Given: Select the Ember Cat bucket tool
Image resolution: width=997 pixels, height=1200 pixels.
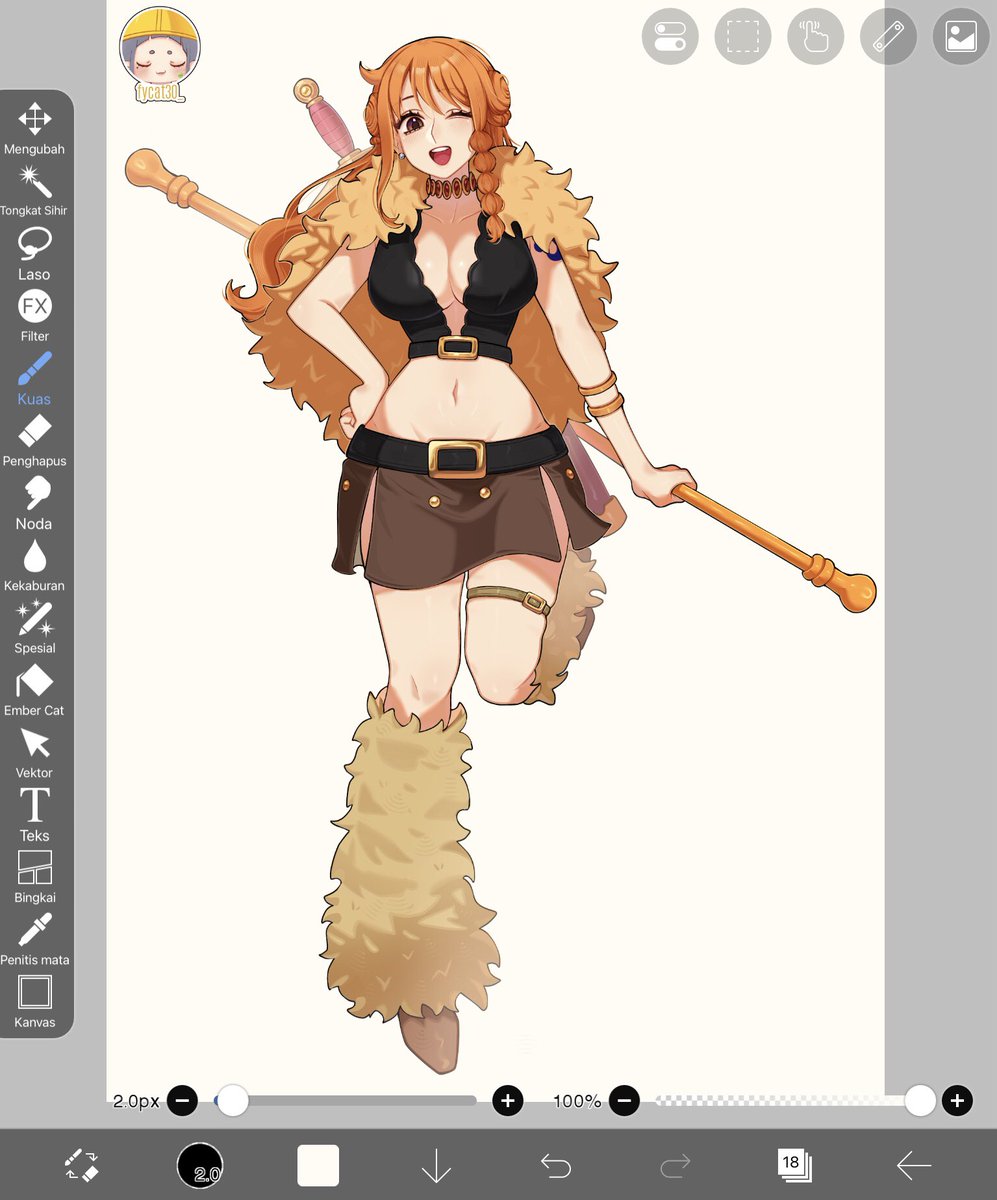Looking at the screenshot, I should [34, 690].
